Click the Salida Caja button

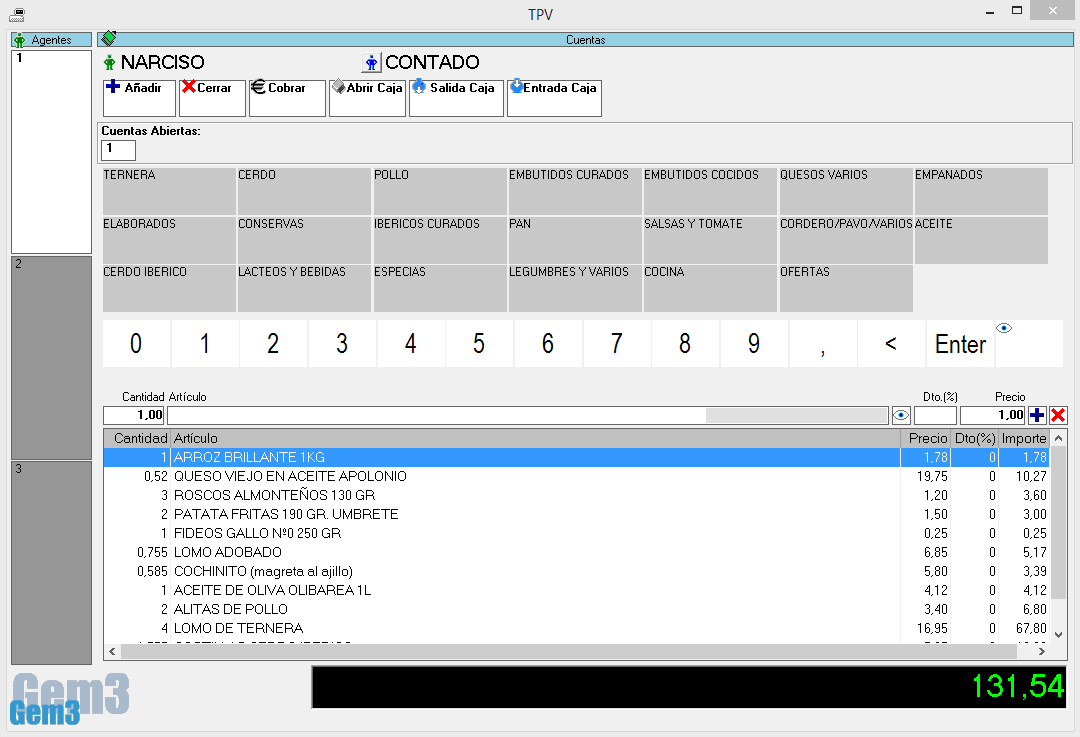coord(455,98)
